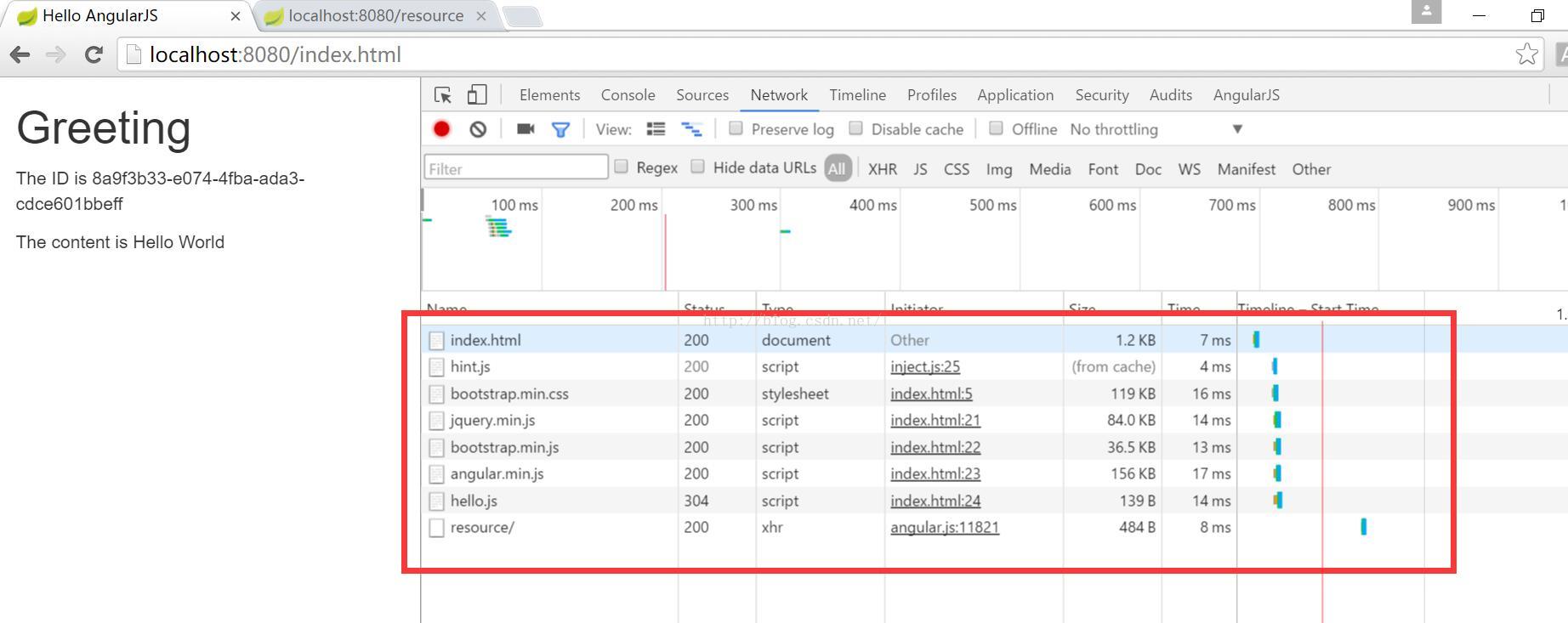Open initiator link index.html:5
Screen dimensions: 1568x623
pyautogui.click(x=931, y=394)
